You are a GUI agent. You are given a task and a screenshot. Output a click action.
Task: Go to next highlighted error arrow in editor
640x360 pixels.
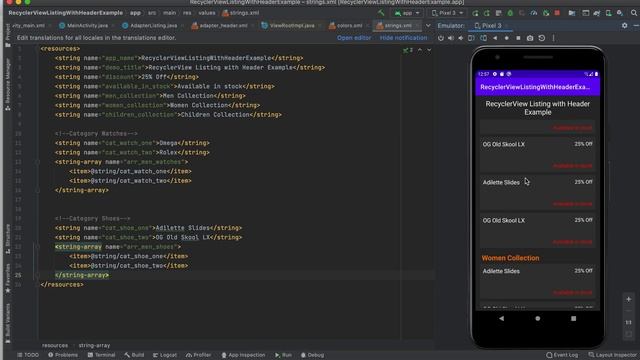tap(429, 50)
